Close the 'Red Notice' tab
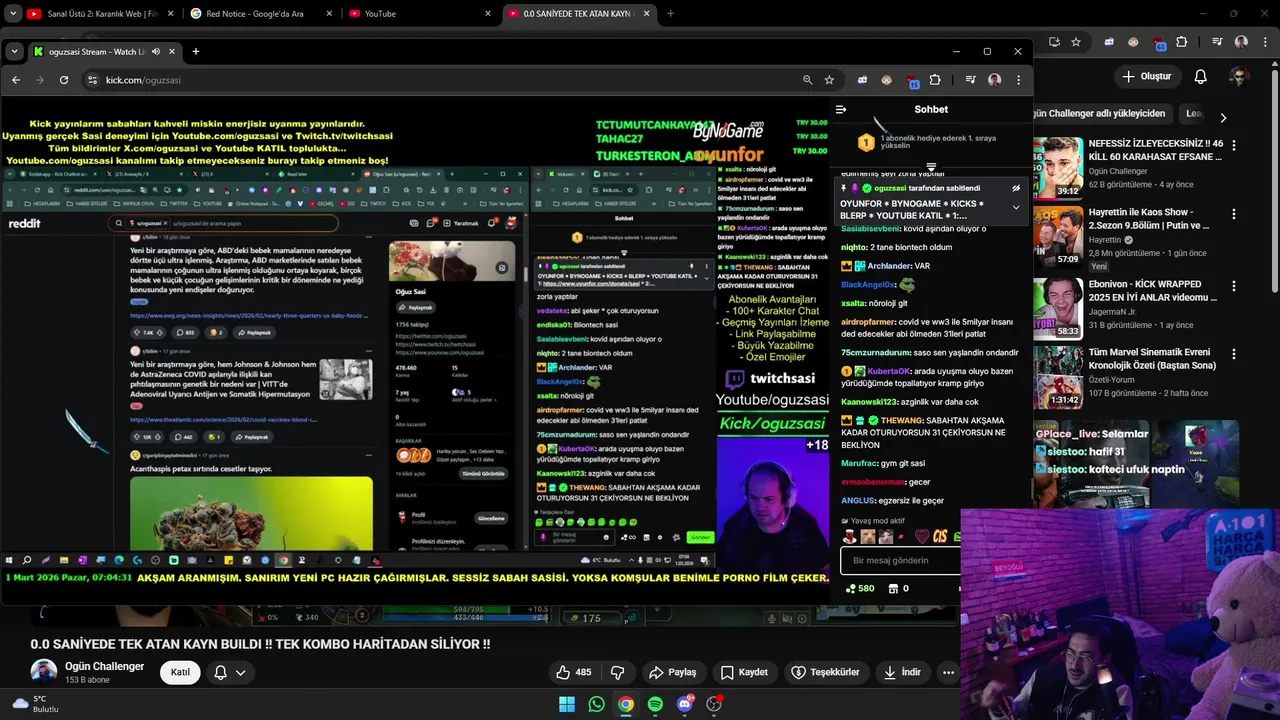The height and width of the screenshot is (720, 1280). (x=328, y=14)
